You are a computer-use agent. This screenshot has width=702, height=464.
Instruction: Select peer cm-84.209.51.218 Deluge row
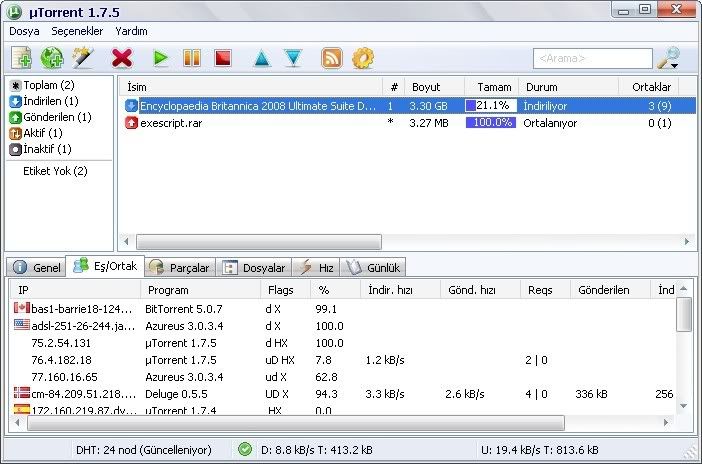click(x=343, y=394)
